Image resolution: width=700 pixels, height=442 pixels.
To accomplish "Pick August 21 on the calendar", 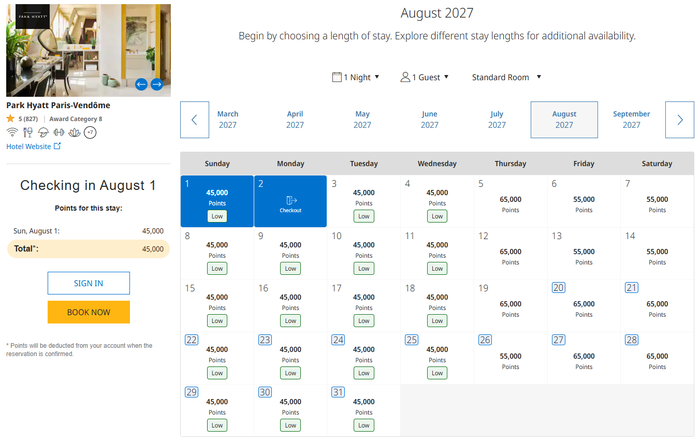I will click(x=657, y=306).
